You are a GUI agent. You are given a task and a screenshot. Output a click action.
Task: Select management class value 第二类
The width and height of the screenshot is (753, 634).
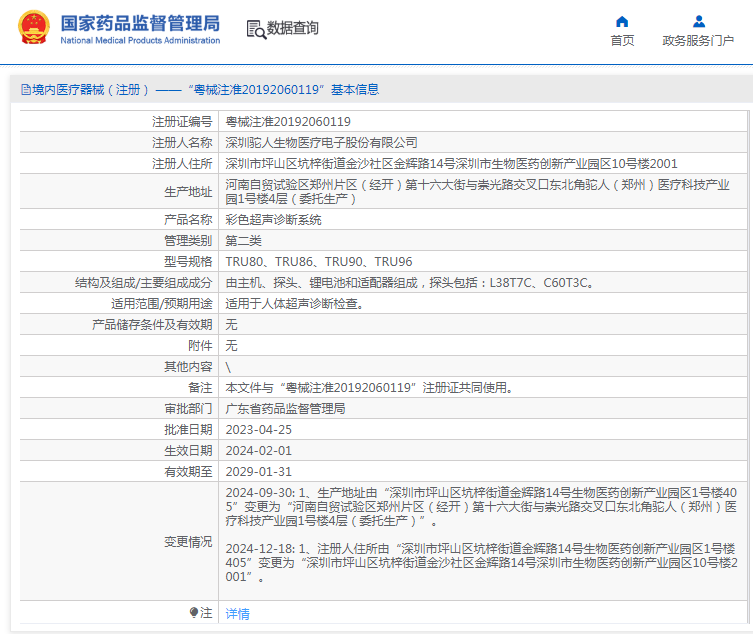[x=243, y=241]
